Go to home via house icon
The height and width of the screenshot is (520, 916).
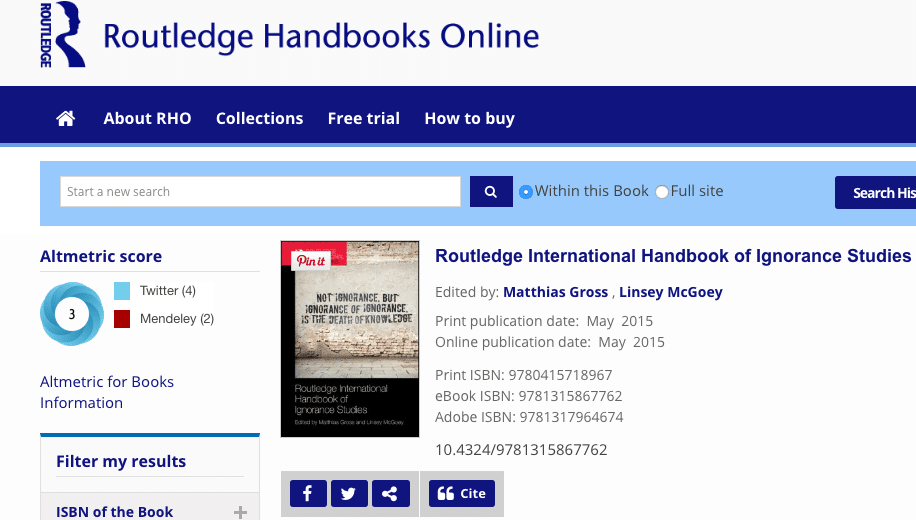pyautogui.click(x=65, y=119)
